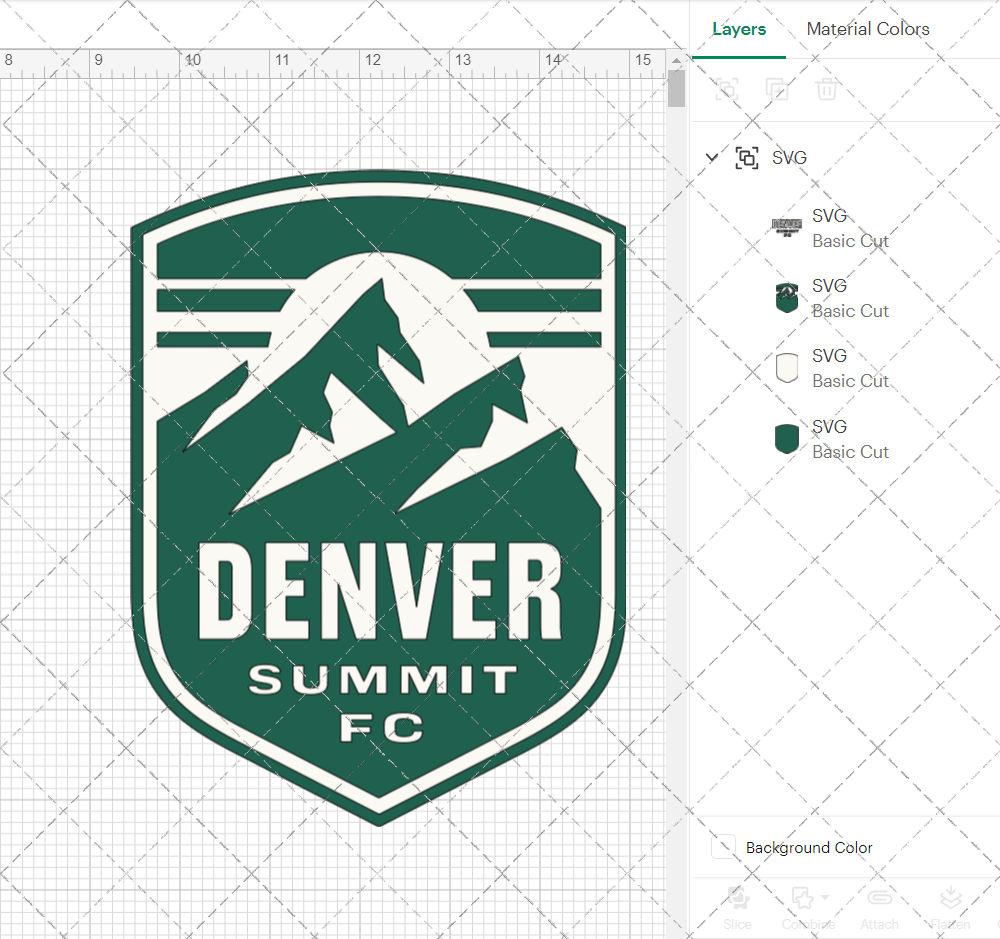Click Basic Cut of white shield layer
This screenshot has height=939, width=1000.
coord(849,381)
